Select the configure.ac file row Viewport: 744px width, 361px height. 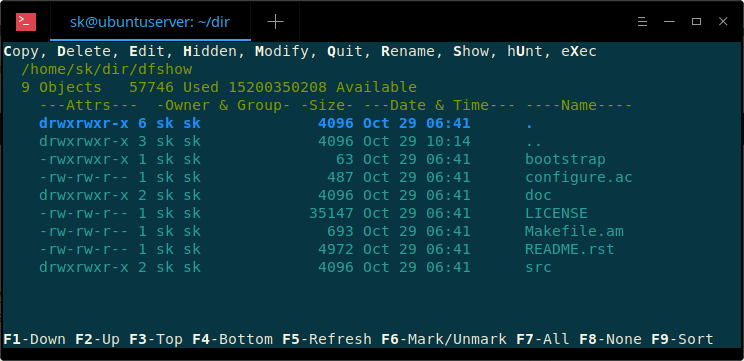336,177
